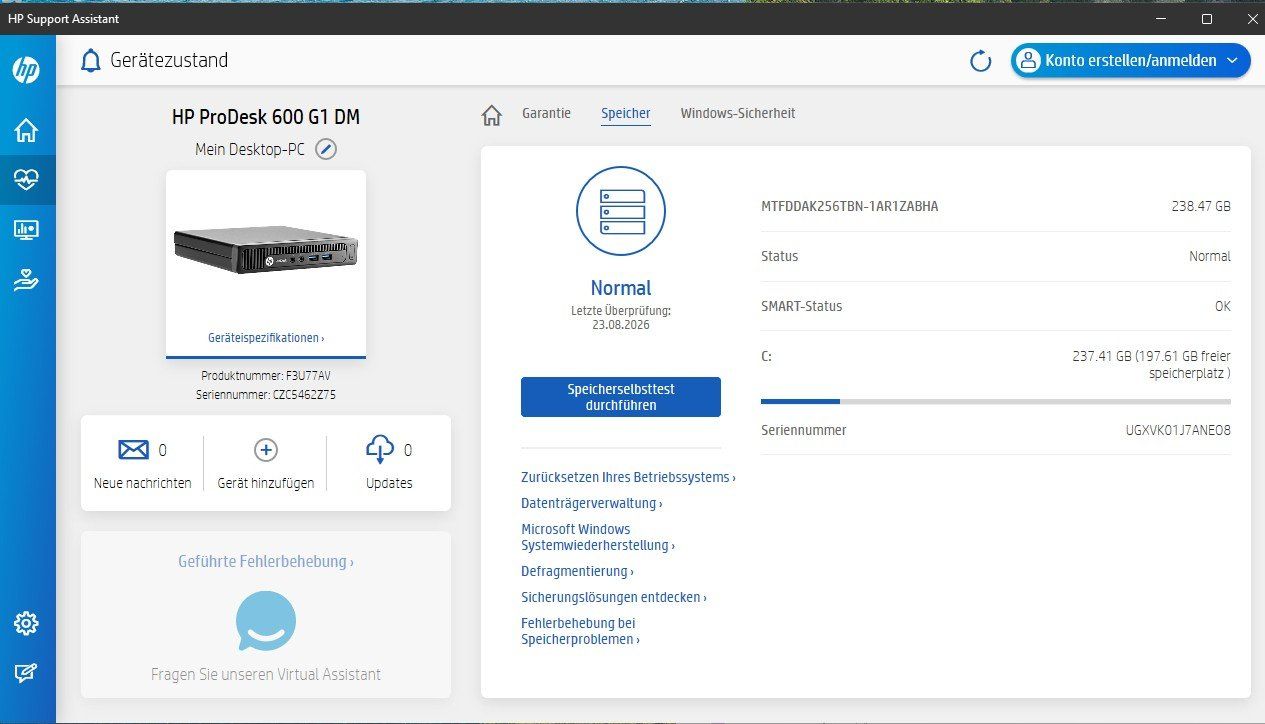Screen dimensions: 1265x724
Task: Open the support hand sidebar icon
Action: click(x=26, y=281)
